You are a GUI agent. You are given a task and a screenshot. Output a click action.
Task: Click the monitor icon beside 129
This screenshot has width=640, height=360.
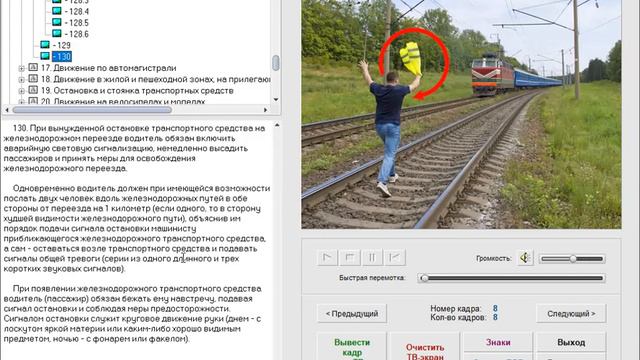click(x=45, y=44)
